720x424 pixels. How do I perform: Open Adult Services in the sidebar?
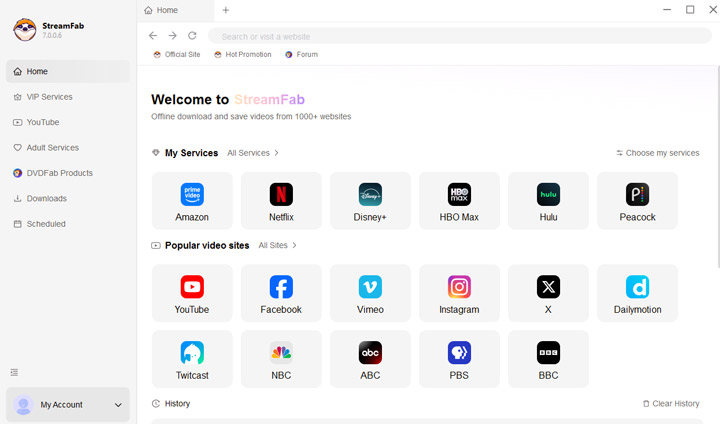pos(68,147)
